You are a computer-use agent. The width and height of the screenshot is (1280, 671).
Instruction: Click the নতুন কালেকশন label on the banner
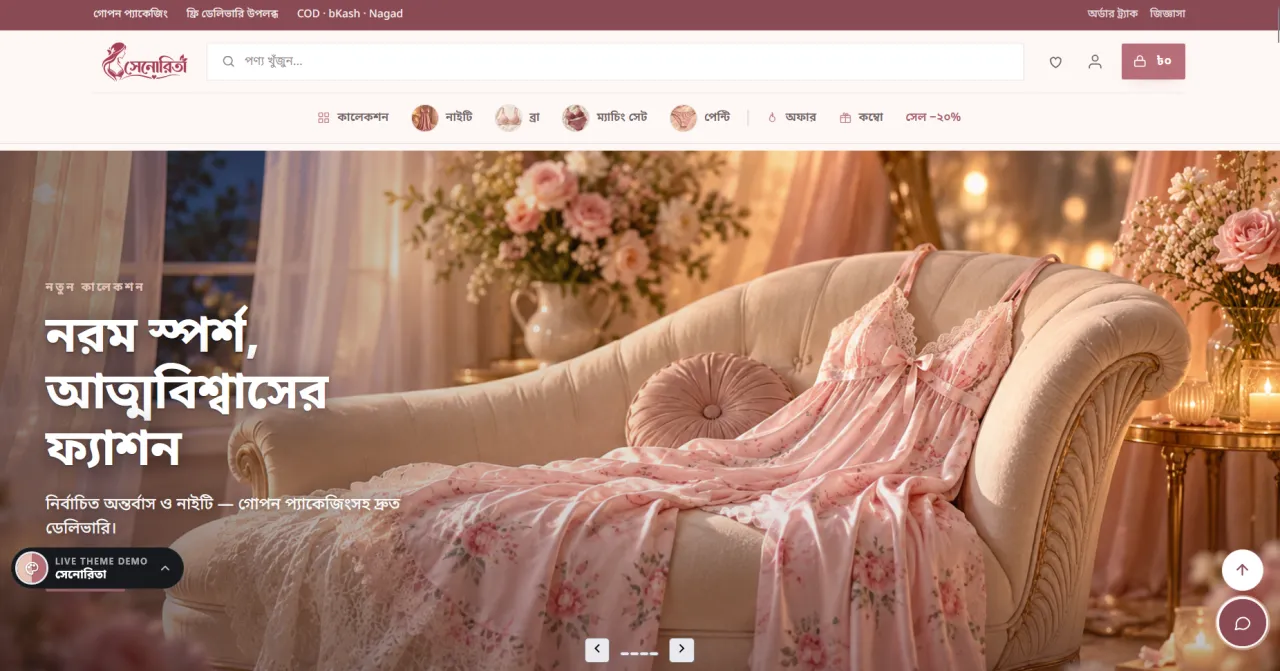tap(95, 287)
